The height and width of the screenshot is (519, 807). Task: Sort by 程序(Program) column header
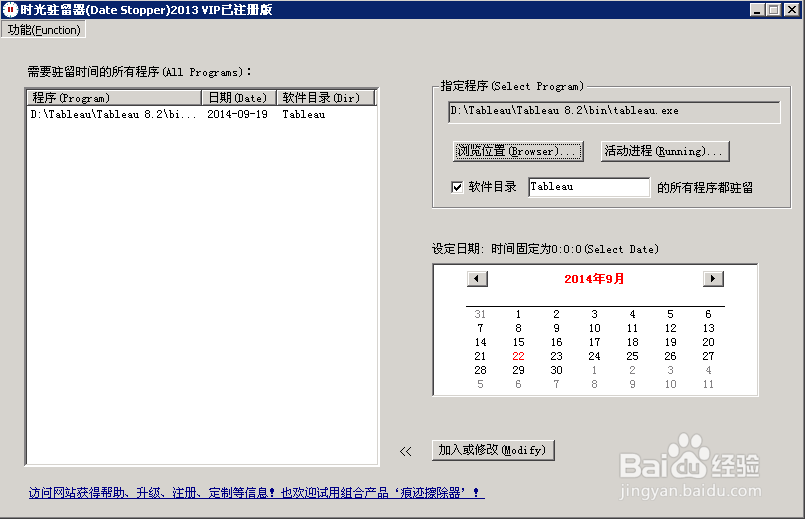[x=114, y=97]
